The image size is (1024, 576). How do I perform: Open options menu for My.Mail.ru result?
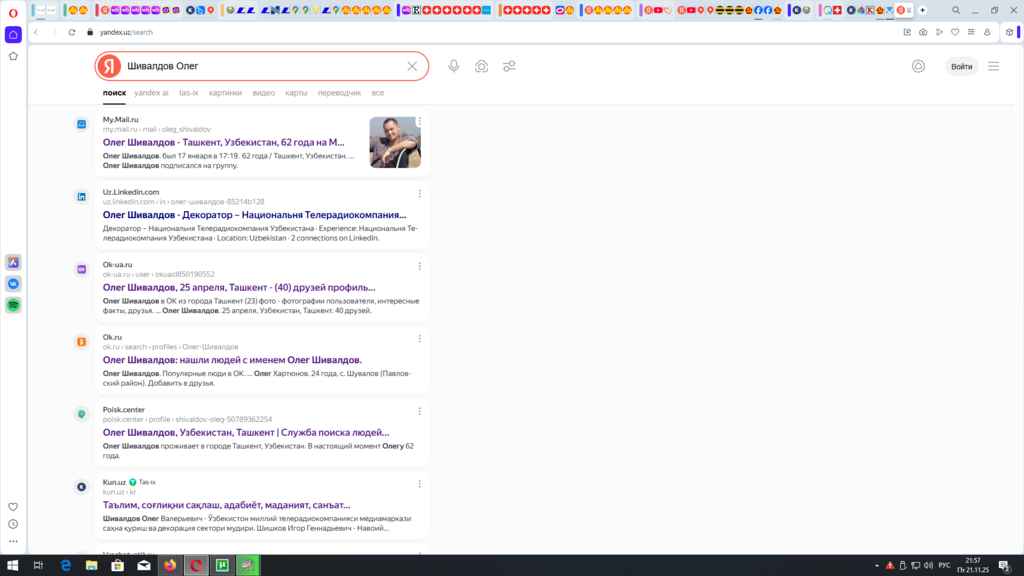(x=419, y=121)
